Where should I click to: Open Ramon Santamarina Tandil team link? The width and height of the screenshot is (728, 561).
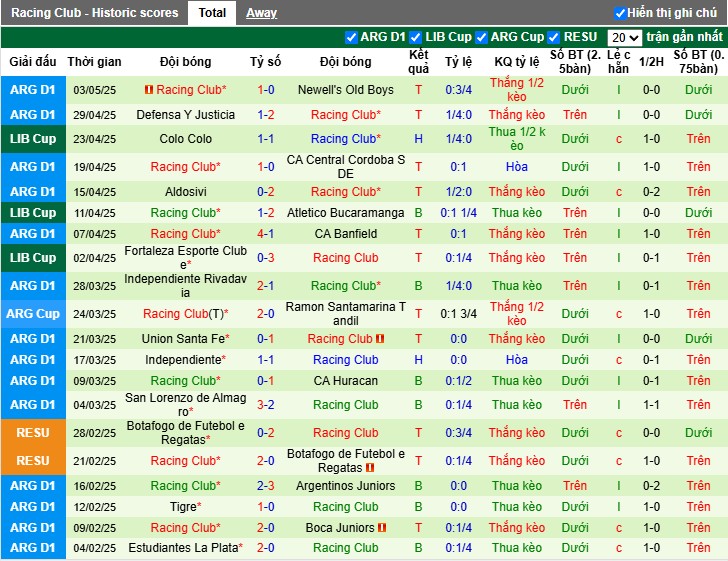coord(345,314)
